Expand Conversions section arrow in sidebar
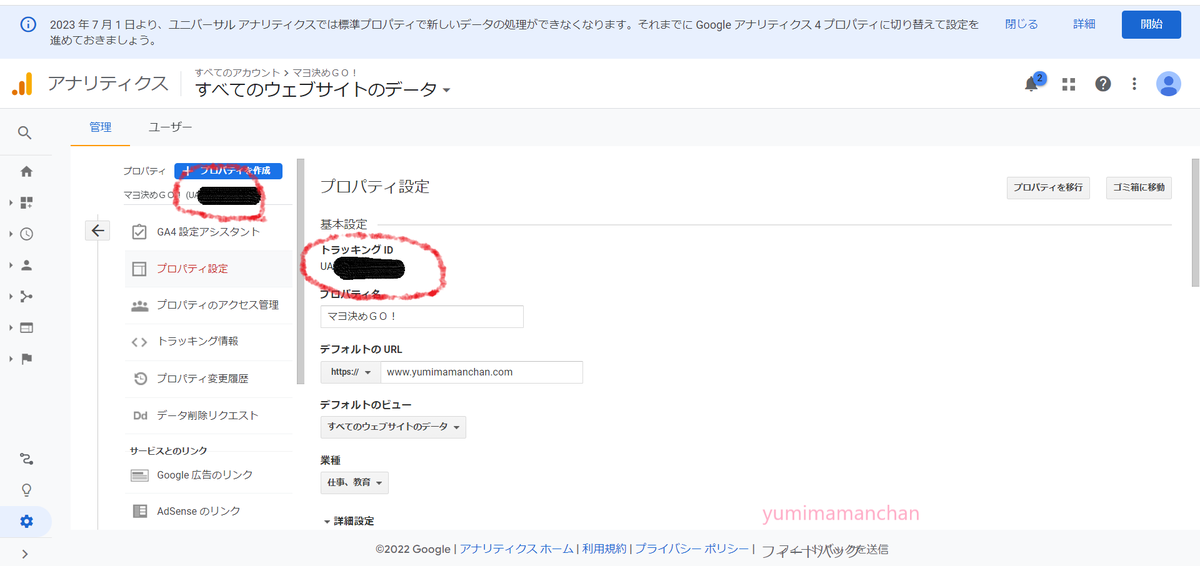Viewport: 1200px width, 566px height. tap(11, 358)
